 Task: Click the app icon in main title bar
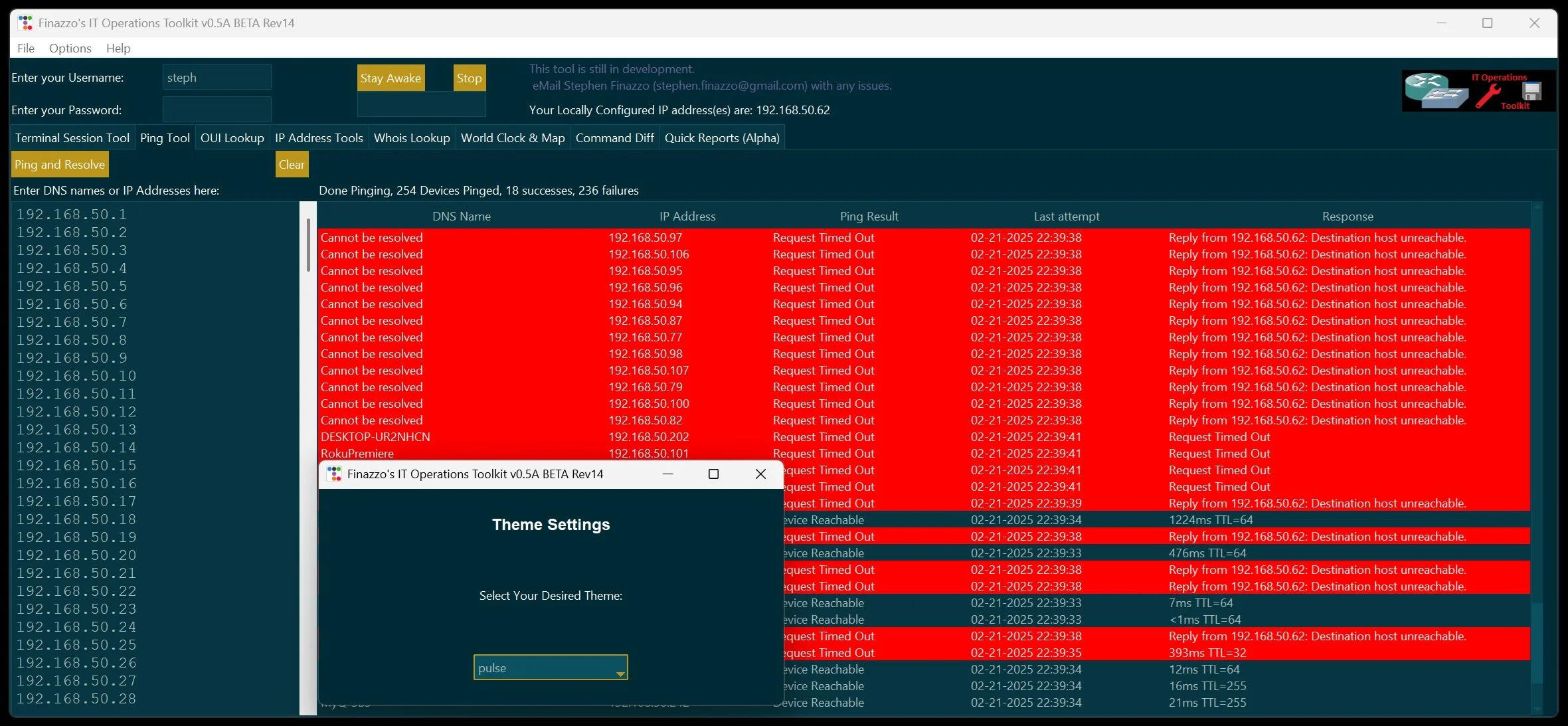click(25, 23)
